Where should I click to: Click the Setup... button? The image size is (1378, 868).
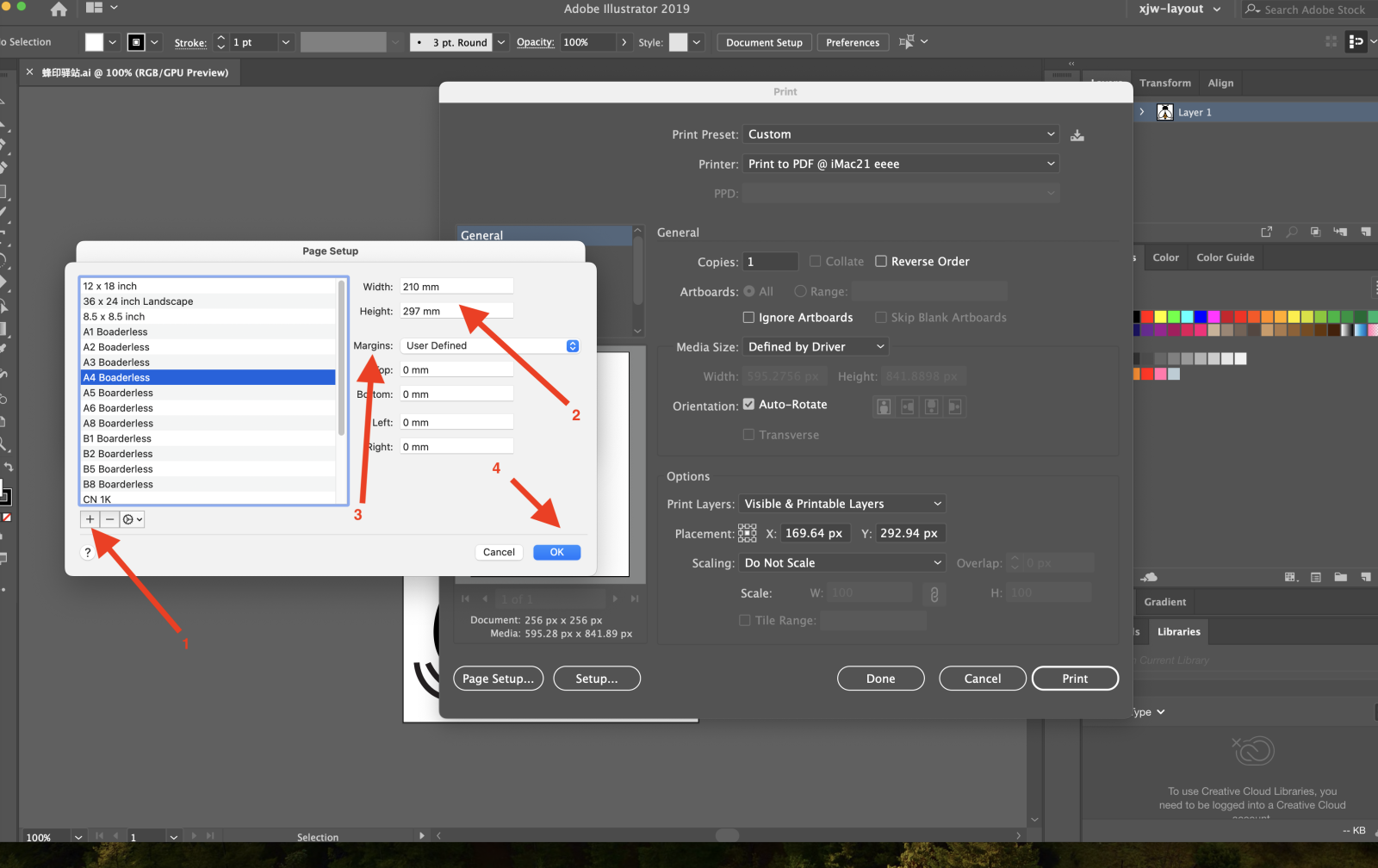(x=597, y=679)
